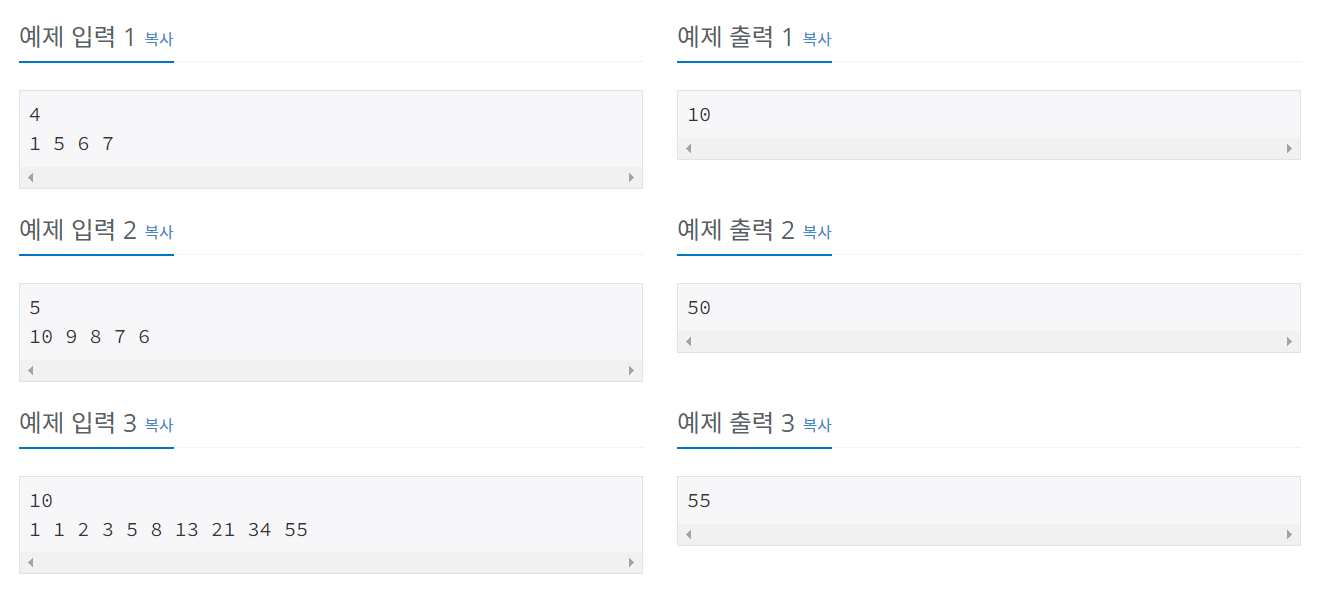The image size is (1327, 595).
Task: Click the output value 50 in sample output 2
Action: click(x=698, y=307)
